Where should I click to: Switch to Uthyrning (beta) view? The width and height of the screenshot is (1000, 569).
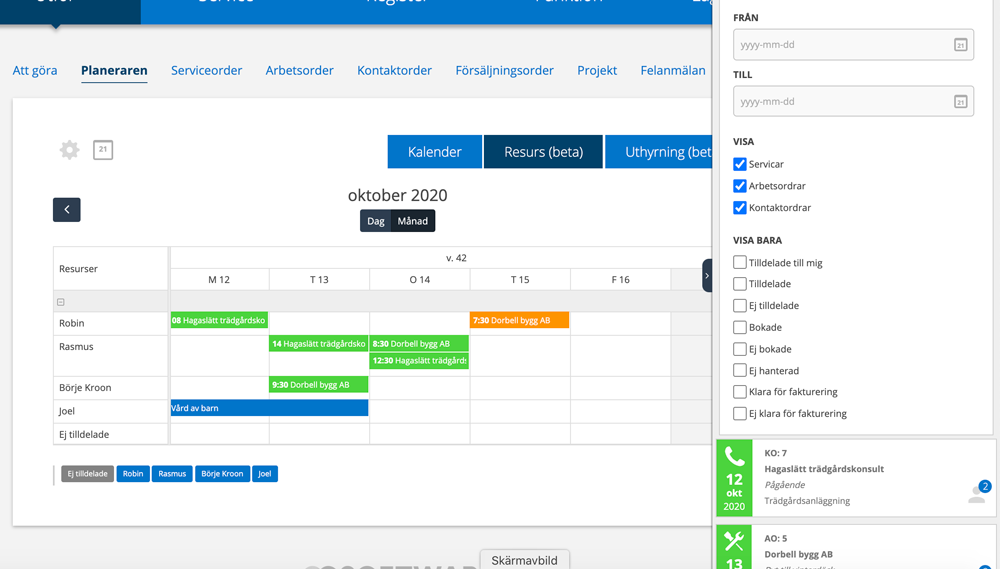(658, 152)
